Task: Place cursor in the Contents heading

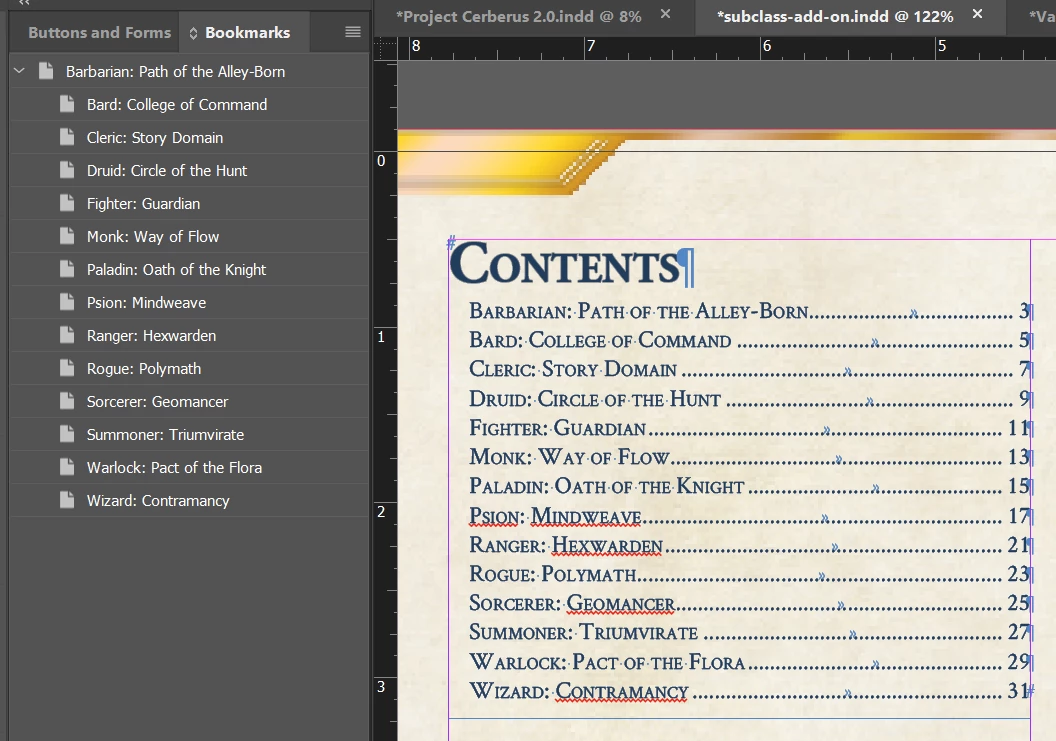Action: pos(566,264)
